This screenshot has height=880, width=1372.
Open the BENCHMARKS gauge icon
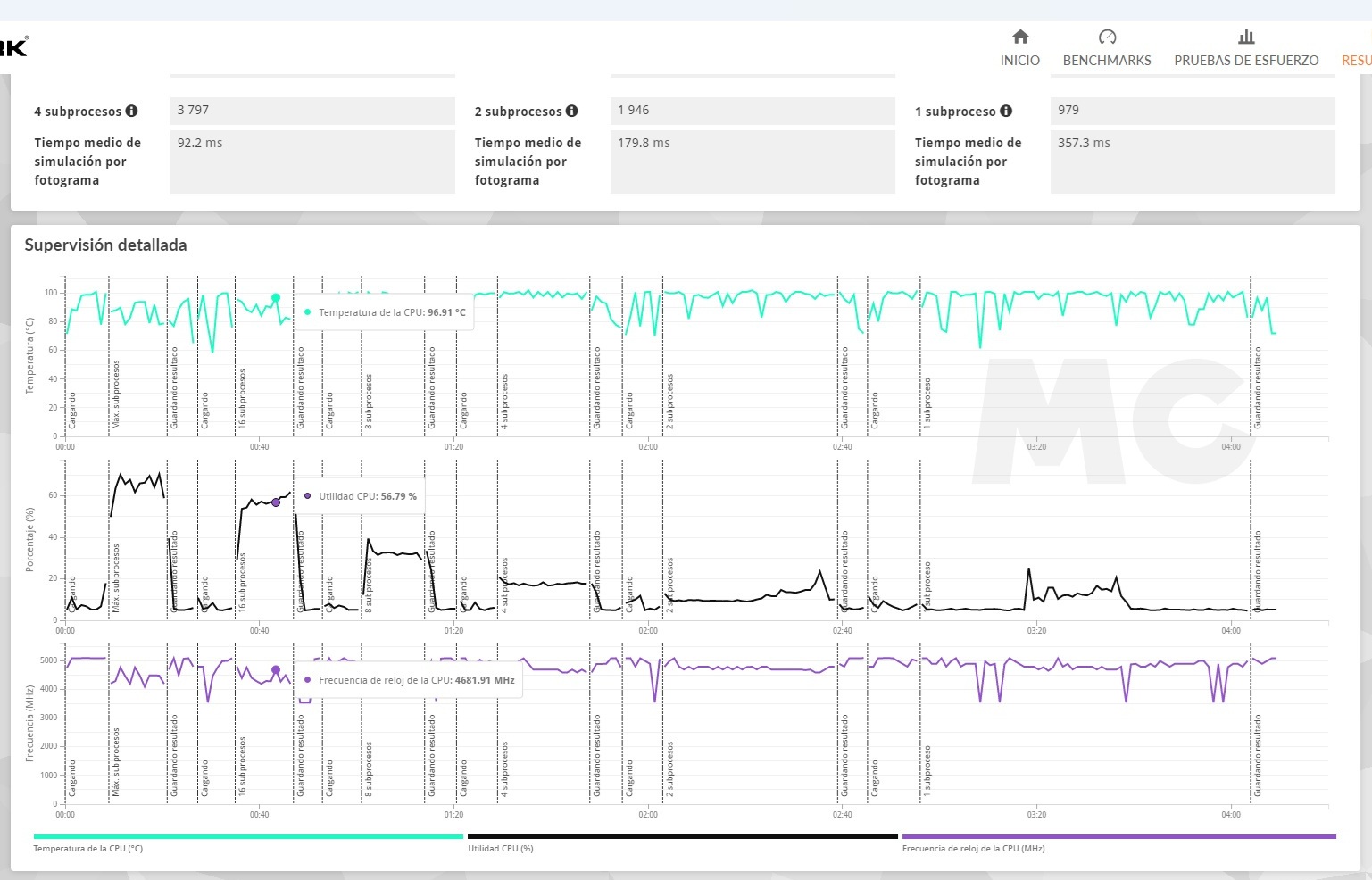[1107, 37]
